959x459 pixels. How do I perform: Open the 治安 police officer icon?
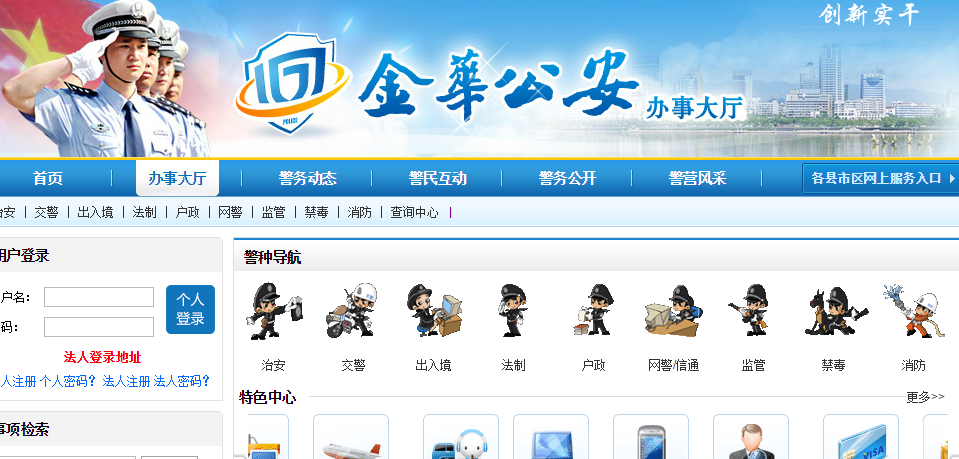273,311
